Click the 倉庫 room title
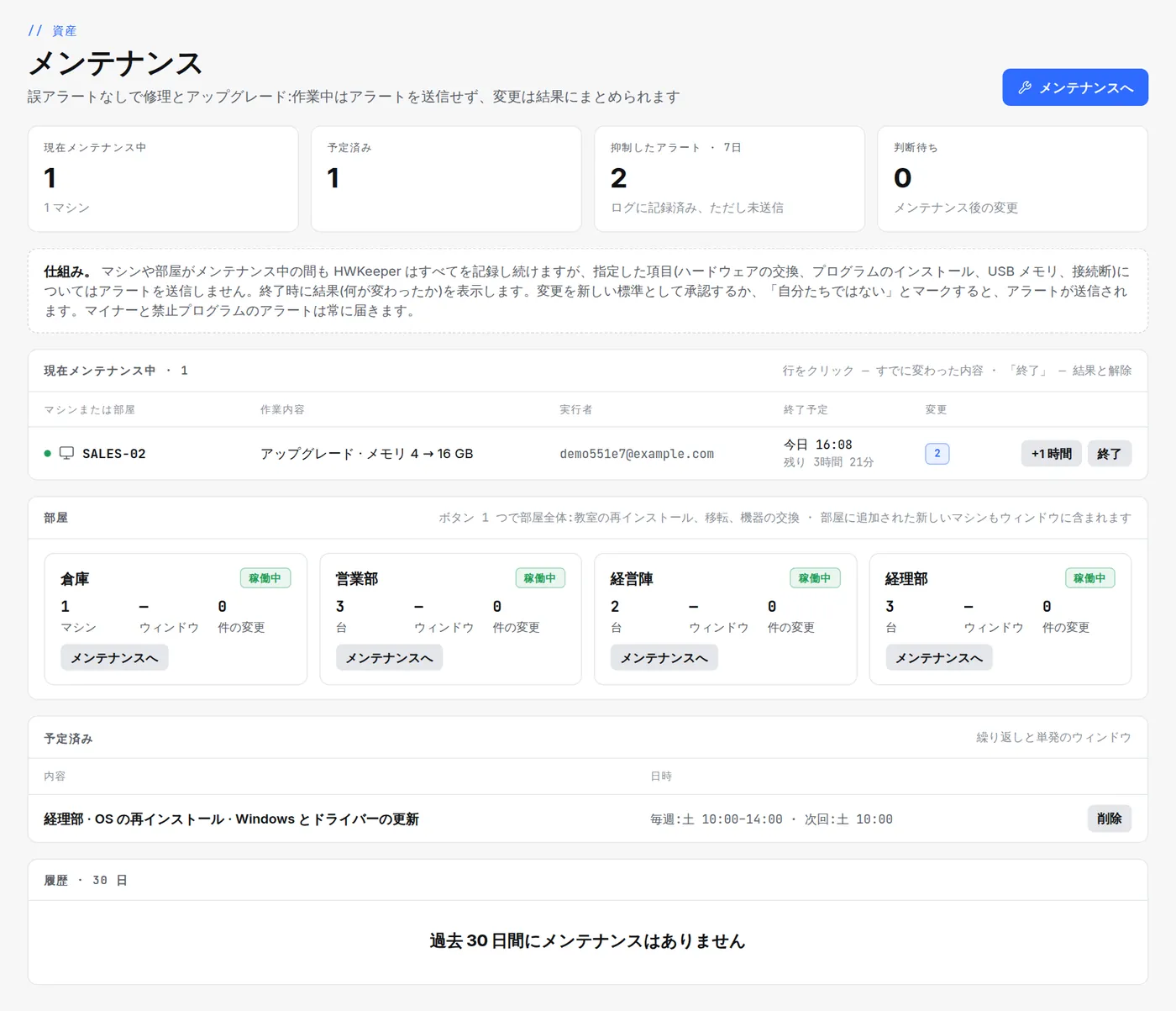The height and width of the screenshot is (1011, 1176). (x=75, y=579)
